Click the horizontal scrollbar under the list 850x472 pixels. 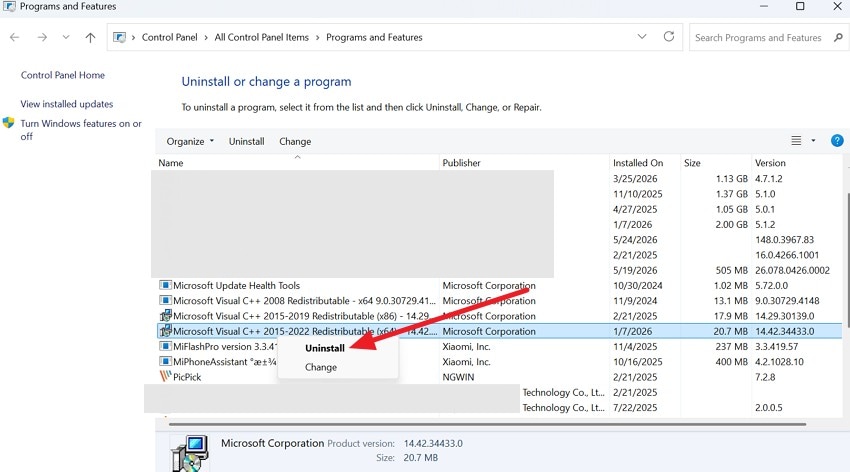point(487,424)
